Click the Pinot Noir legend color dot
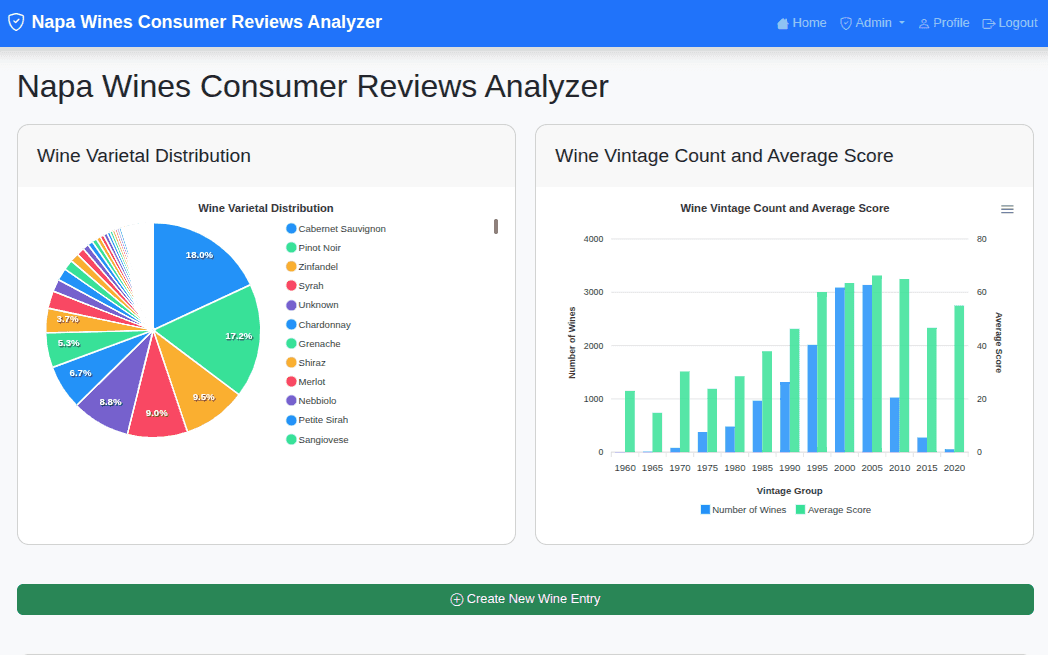1048x655 pixels. tap(290, 247)
